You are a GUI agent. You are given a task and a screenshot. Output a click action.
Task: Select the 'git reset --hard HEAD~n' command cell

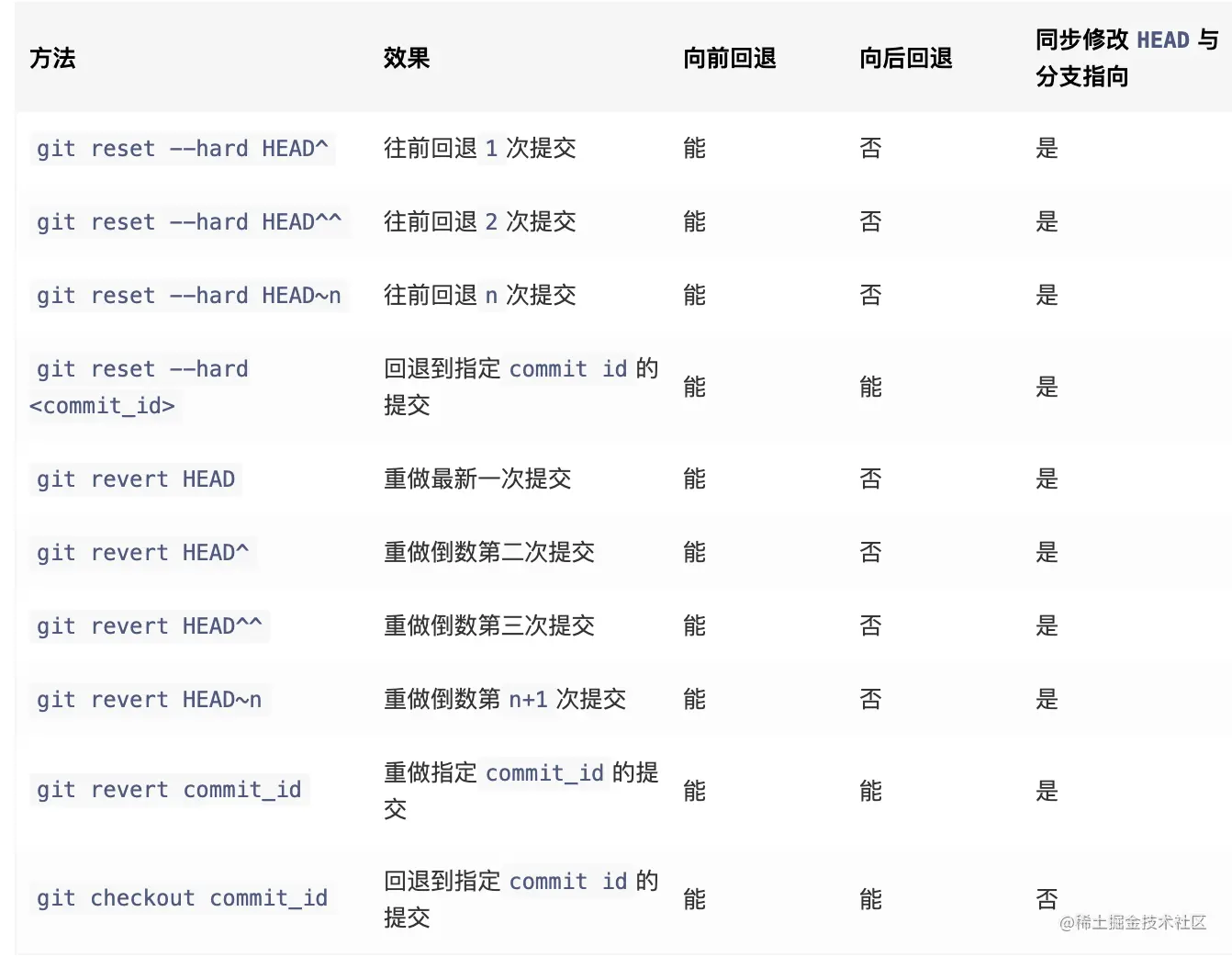click(188, 295)
